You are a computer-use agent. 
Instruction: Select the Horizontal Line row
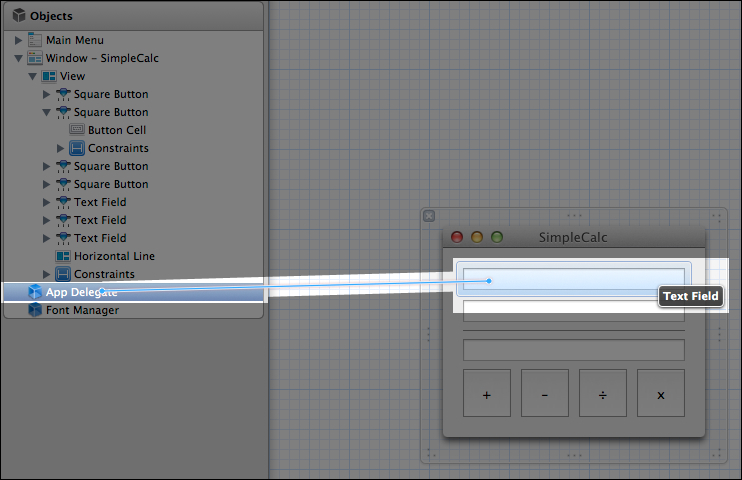pyautogui.click(x=133, y=256)
